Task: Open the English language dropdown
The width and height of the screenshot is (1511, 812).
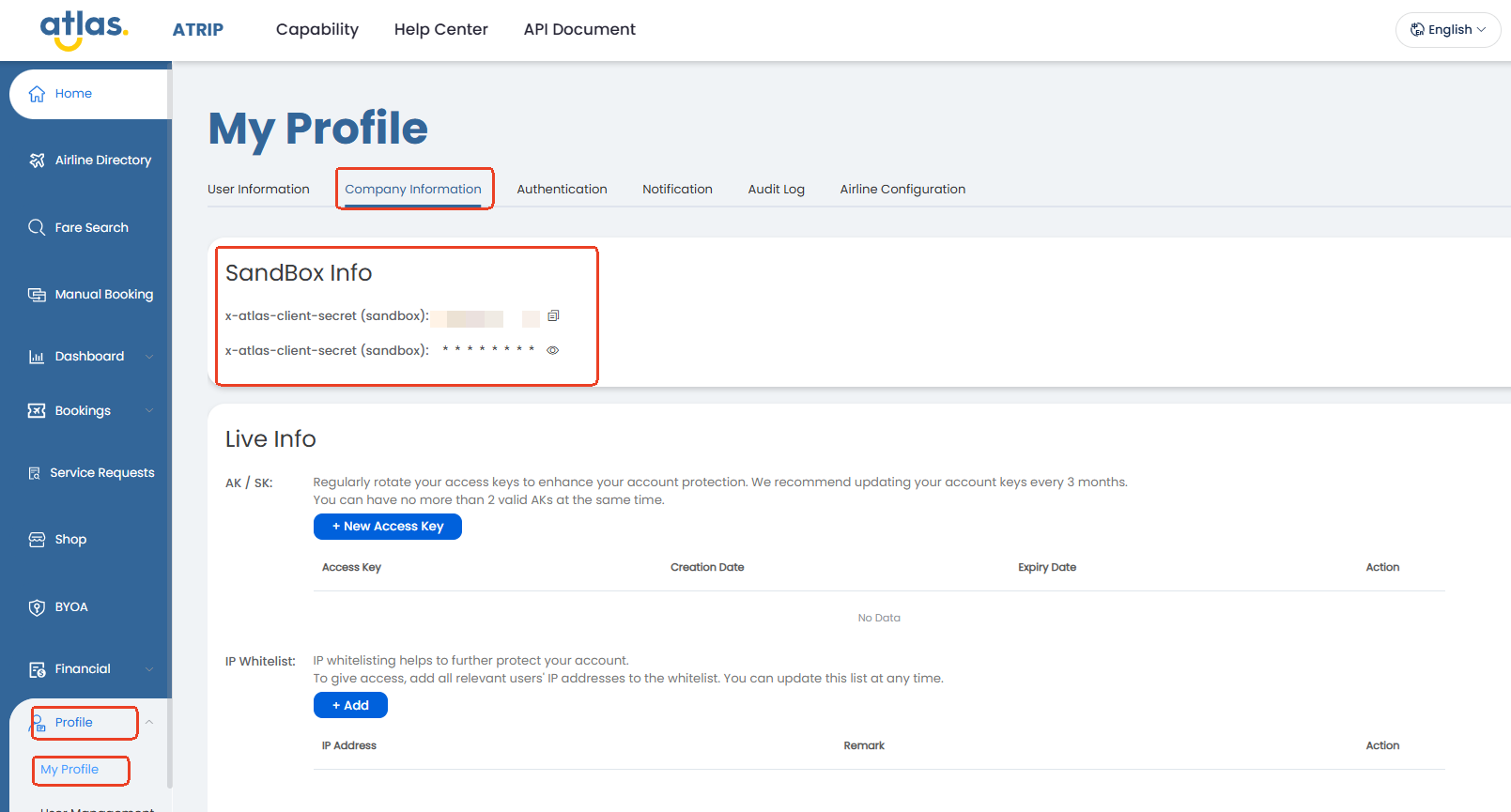Action: (x=1447, y=30)
